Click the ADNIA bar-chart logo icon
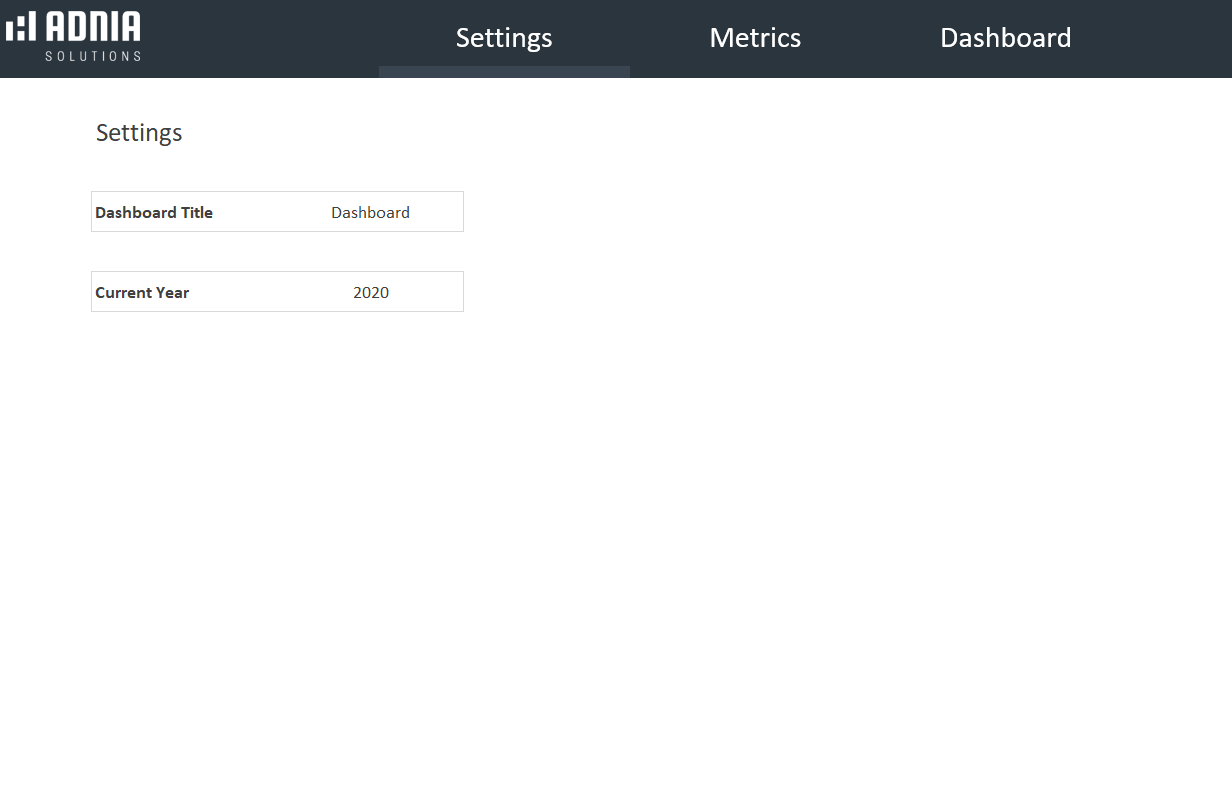 [x=21, y=27]
